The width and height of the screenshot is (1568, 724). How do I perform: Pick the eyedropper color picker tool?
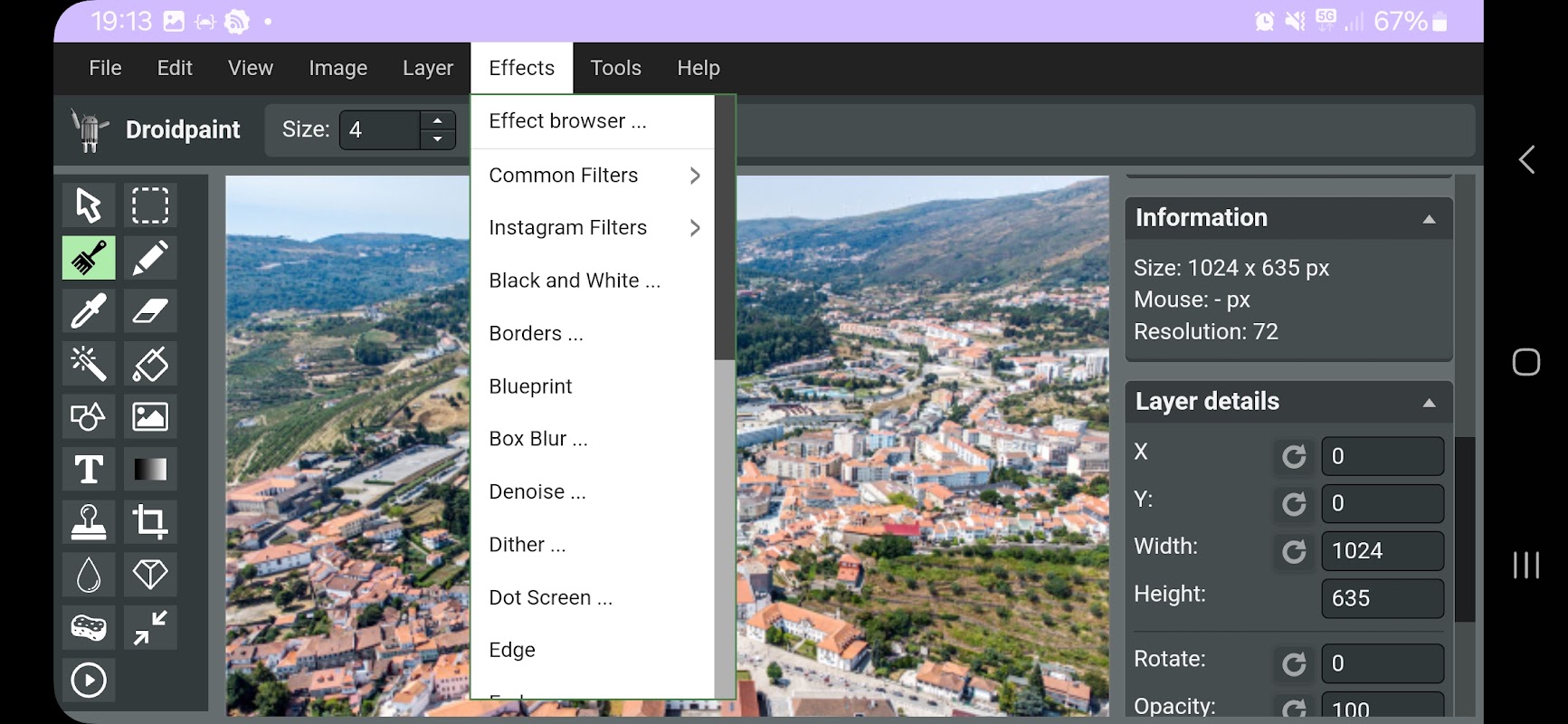tap(89, 311)
